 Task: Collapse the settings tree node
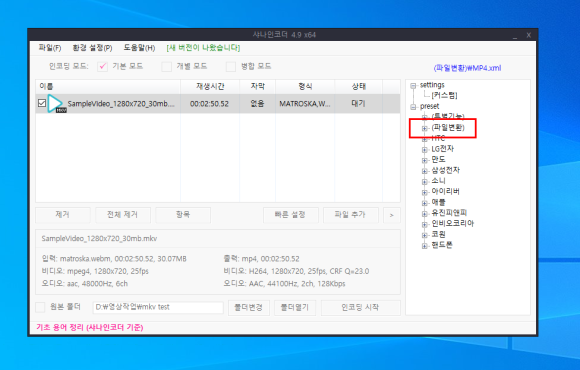pyautogui.click(x=413, y=86)
